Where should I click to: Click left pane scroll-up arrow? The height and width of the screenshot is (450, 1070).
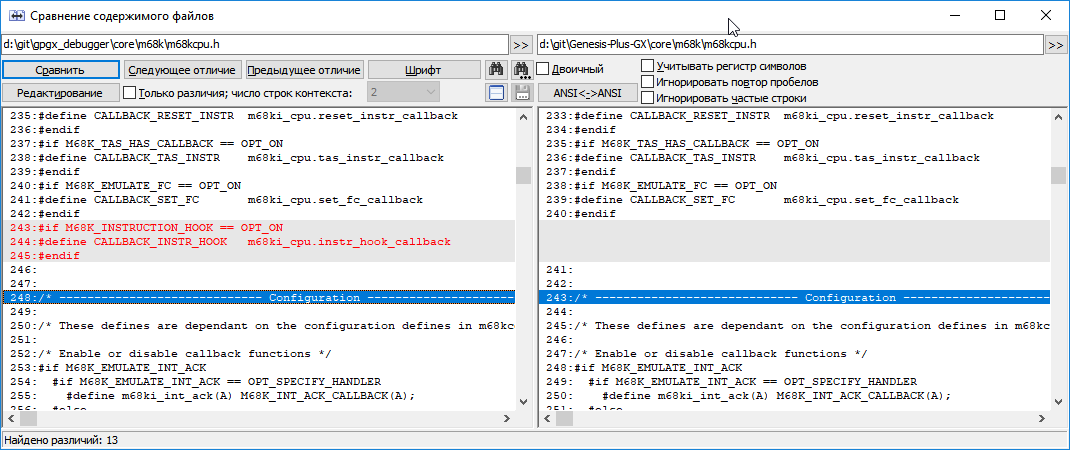tap(523, 117)
